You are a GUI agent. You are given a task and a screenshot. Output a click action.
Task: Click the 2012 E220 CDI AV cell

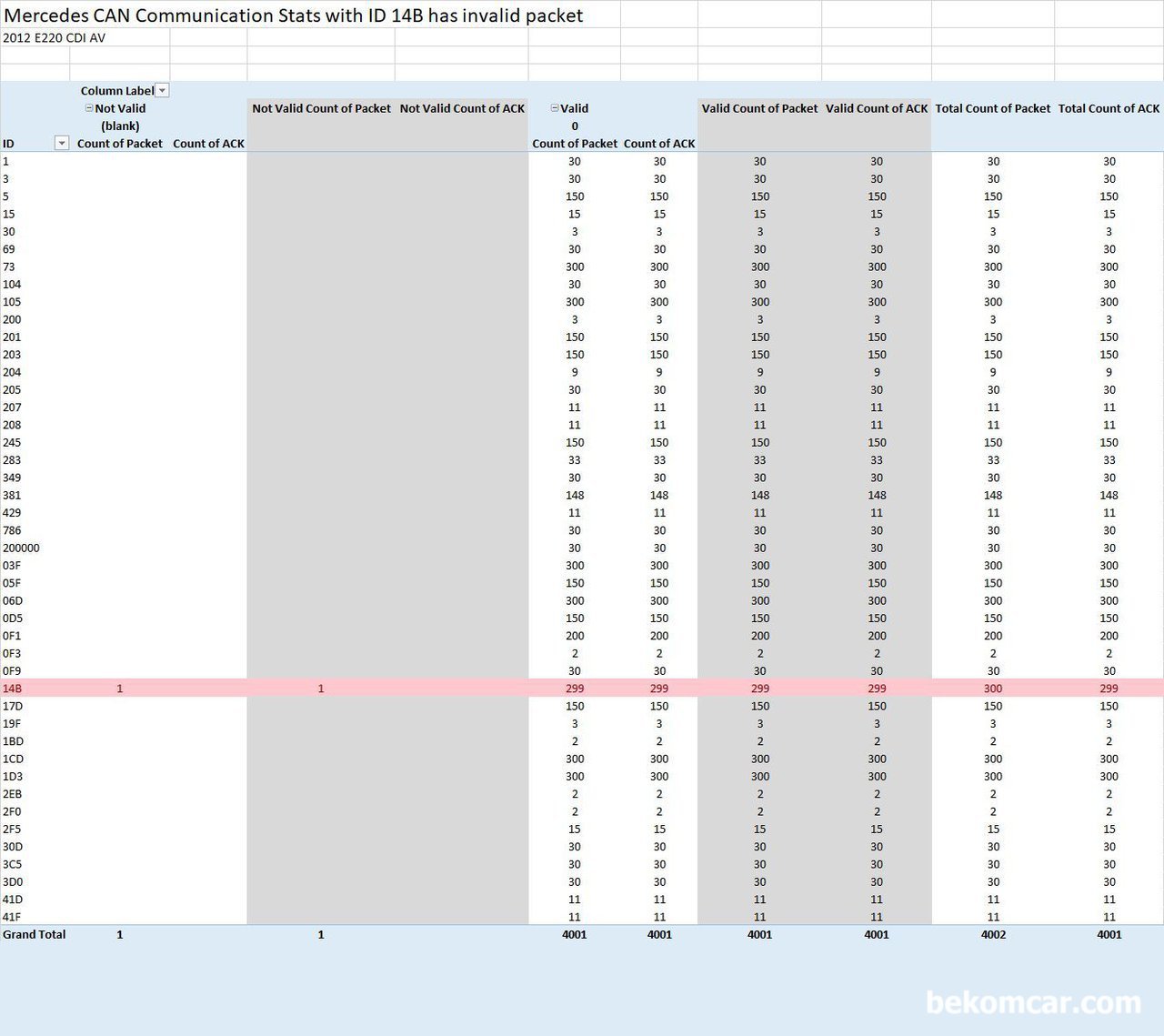coord(55,38)
